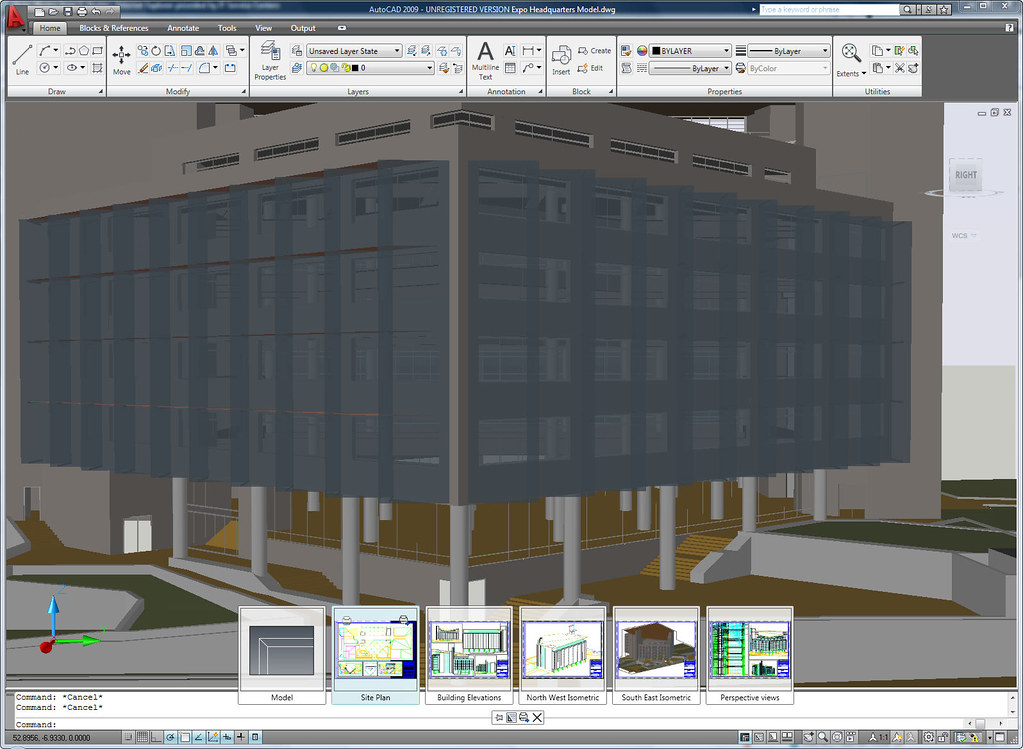Toggle Ortho mode in status bar
The height and width of the screenshot is (749, 1023).
pyautogui.click(x=156, y=738)
